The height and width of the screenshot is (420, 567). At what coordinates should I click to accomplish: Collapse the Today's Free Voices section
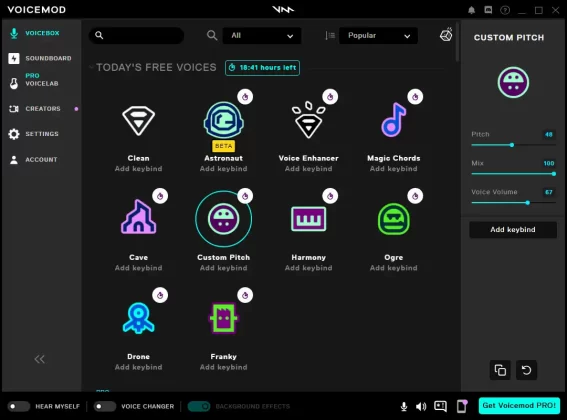coord(91,67)
